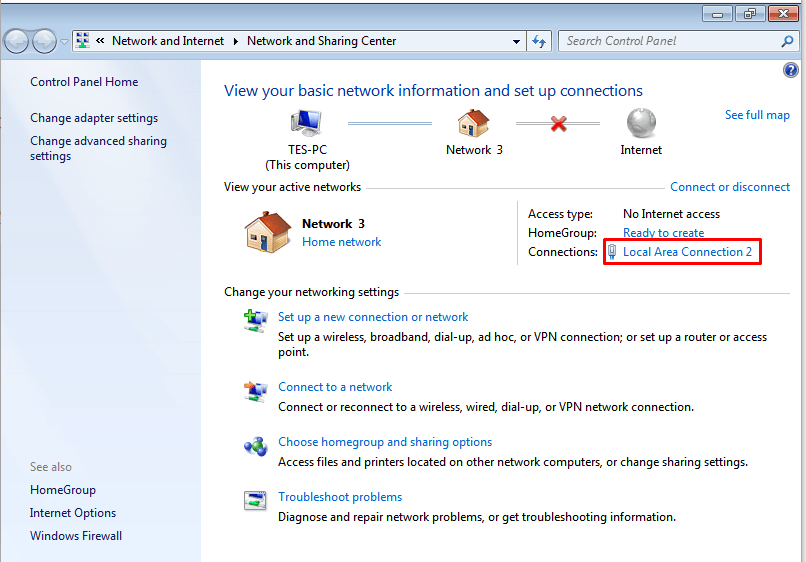
Task: Click the homegroup and sharing options icon
Action: pyautogui.click(x=256, y=445)
